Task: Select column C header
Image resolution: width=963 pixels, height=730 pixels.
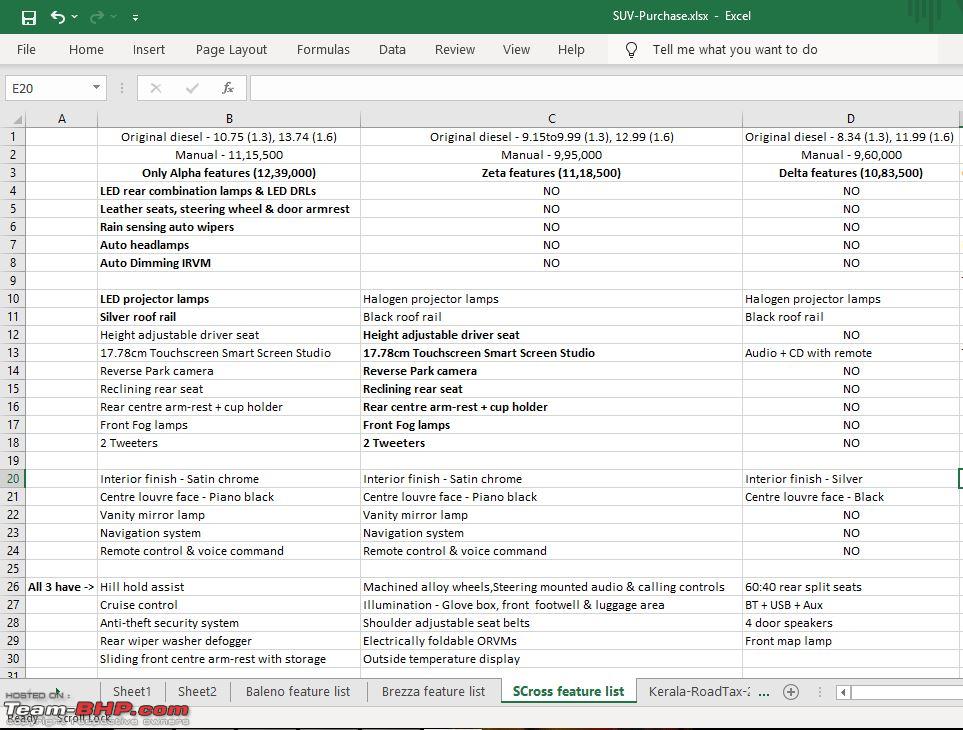Action: coord(552,118)
